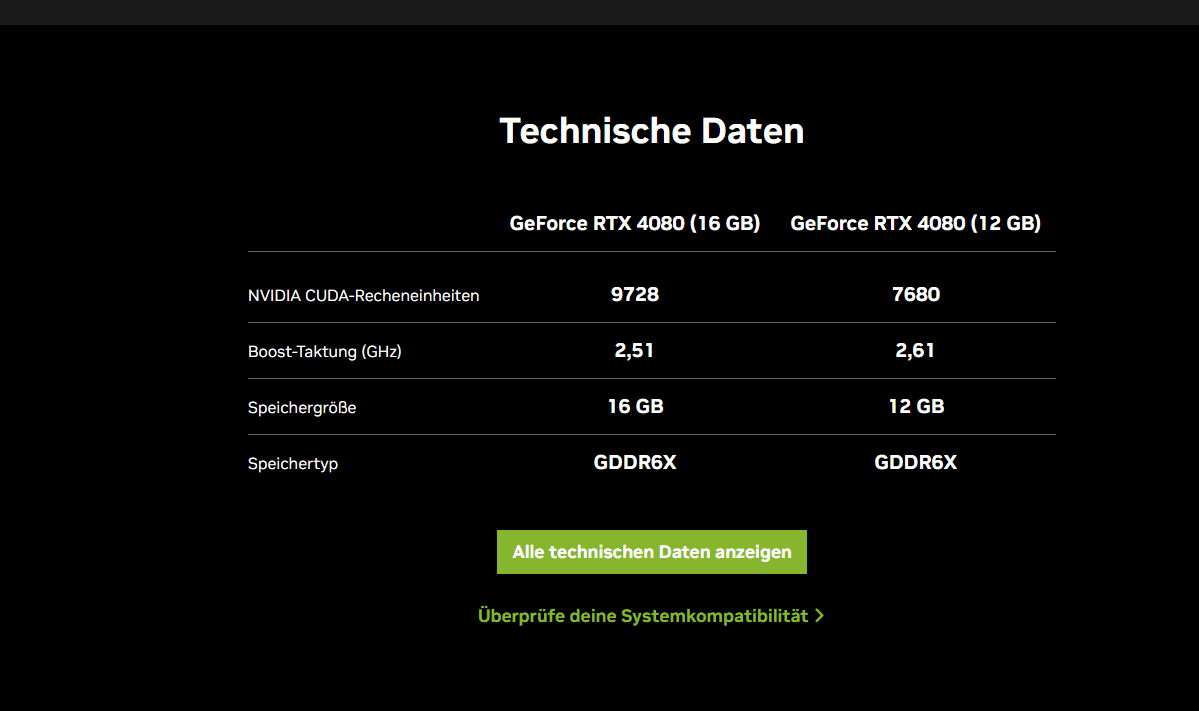The height and width of the screenshot is (711, 1199).
Task: Click the boost clock value '2,51'
Action: tap(635, 350)
